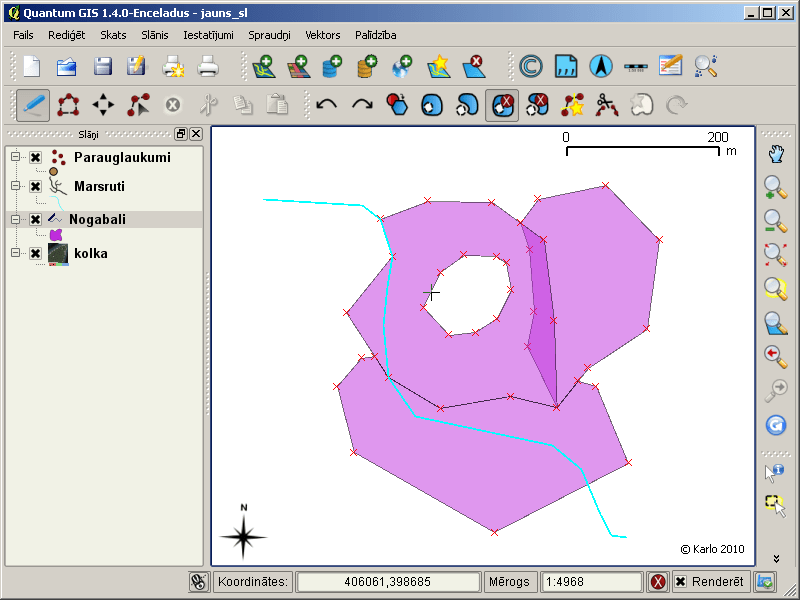Select the delete part tool
Image resolution: width=800 pixels, height=600 pixels.
pos(537,105)
